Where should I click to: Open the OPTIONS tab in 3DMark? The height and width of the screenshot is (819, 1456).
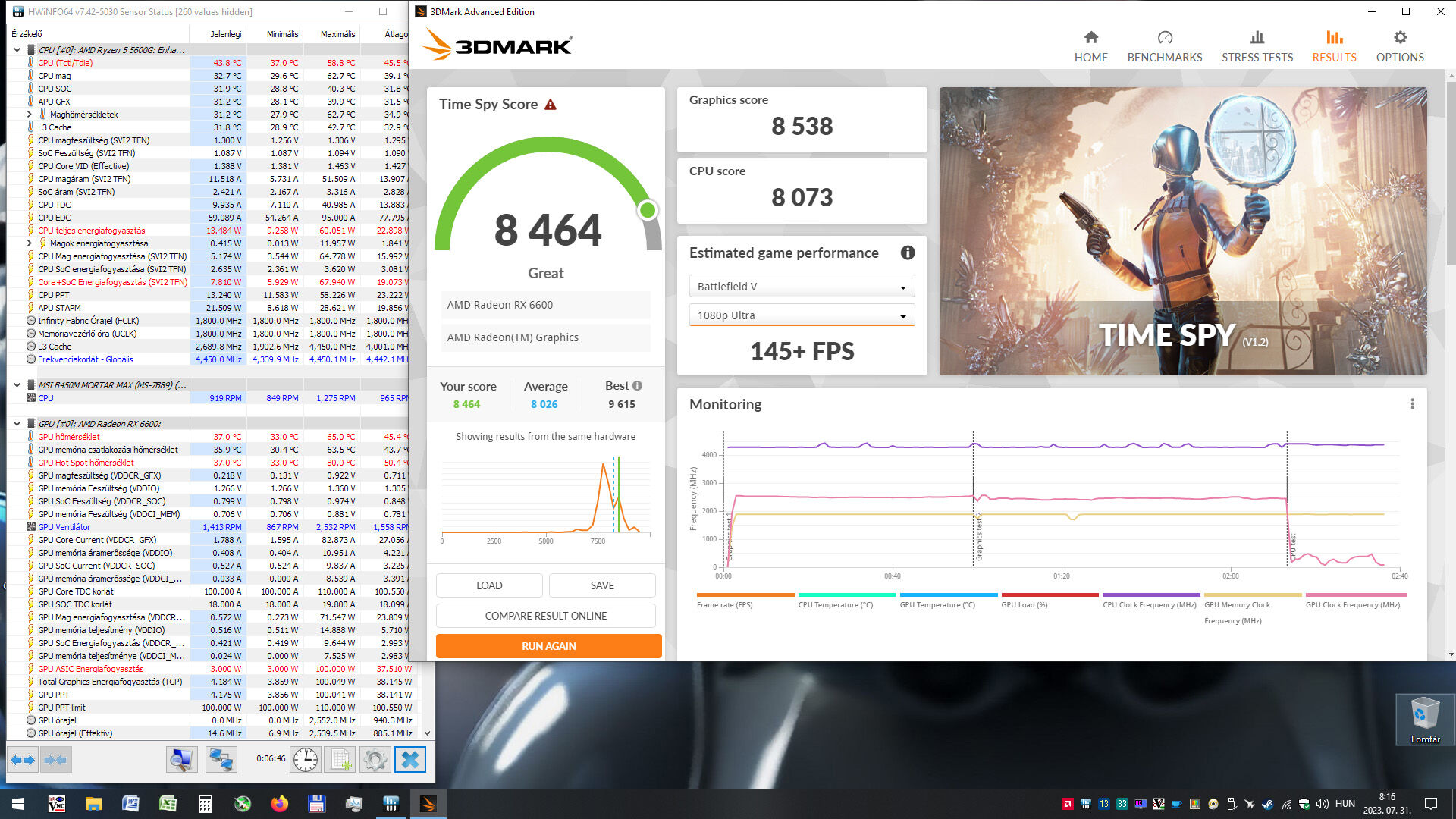pos(1400,46)
